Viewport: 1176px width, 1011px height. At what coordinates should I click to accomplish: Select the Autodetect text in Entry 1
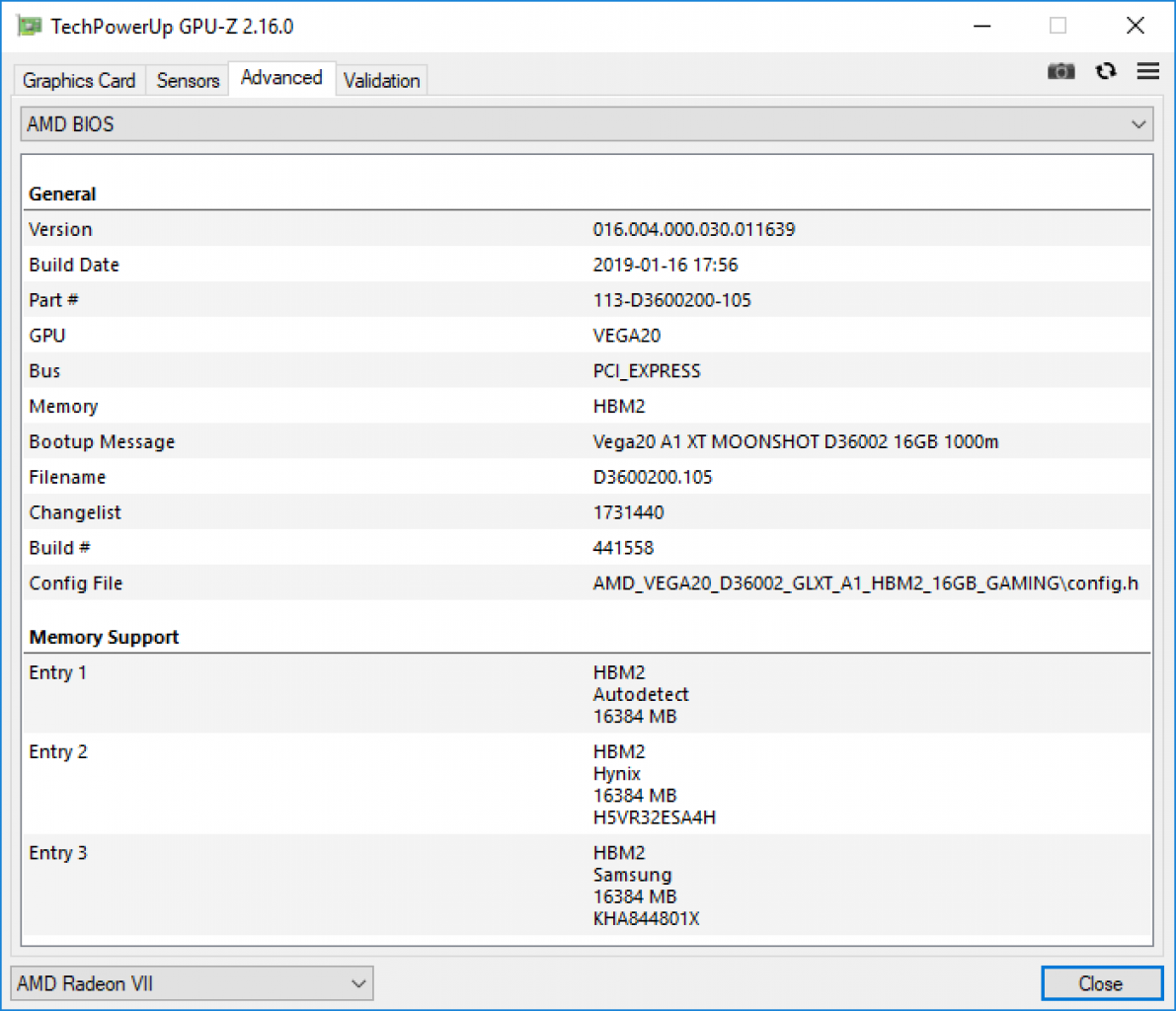641,694
